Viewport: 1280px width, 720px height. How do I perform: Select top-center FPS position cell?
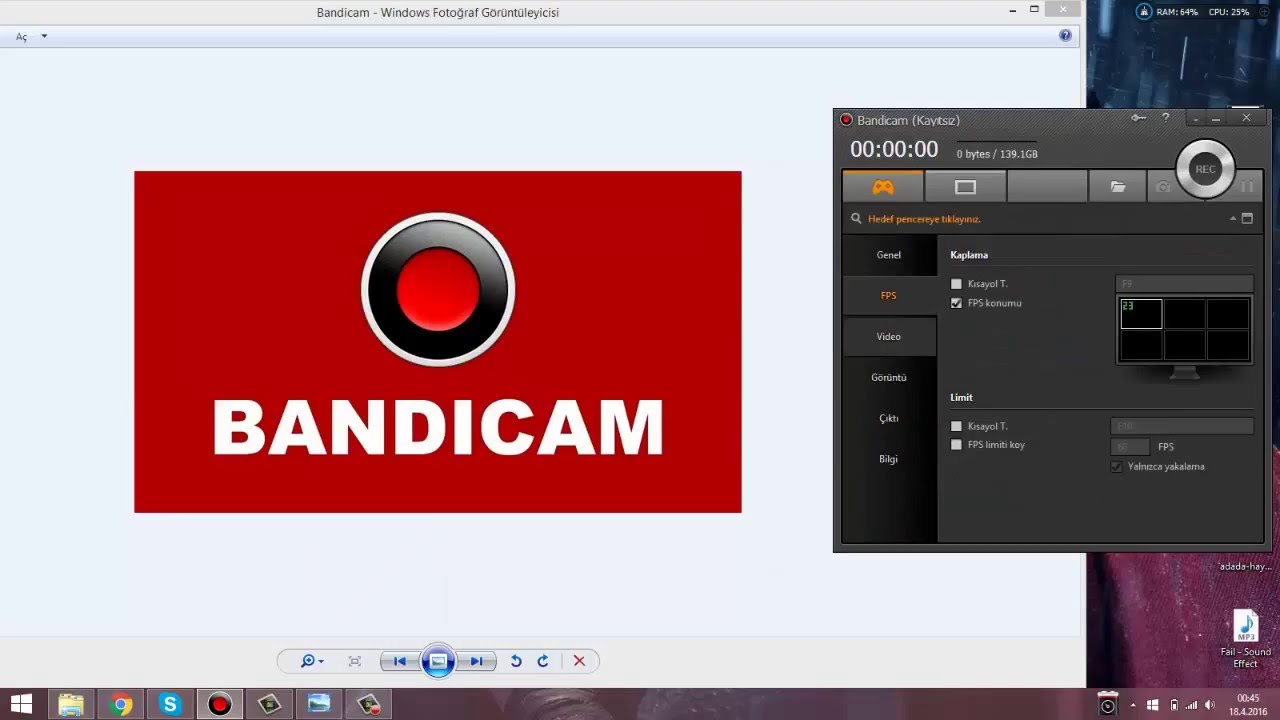click(x=1184, y=314)
